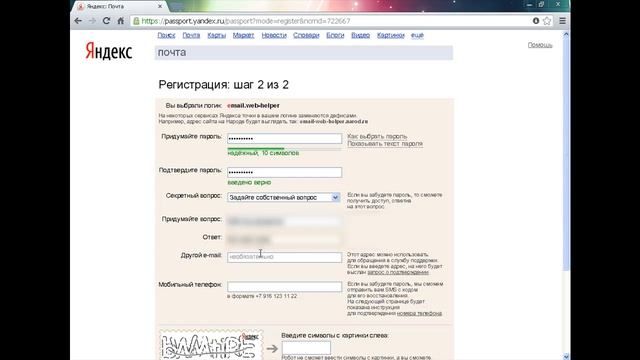Click the почта service header bar

point(304,53)
